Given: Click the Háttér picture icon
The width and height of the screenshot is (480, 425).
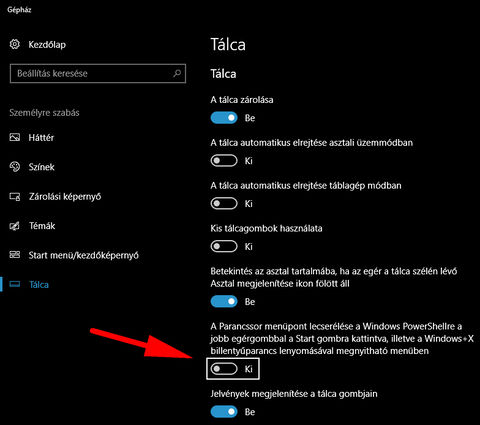Looking at the screenshot, I should [15, 137].
